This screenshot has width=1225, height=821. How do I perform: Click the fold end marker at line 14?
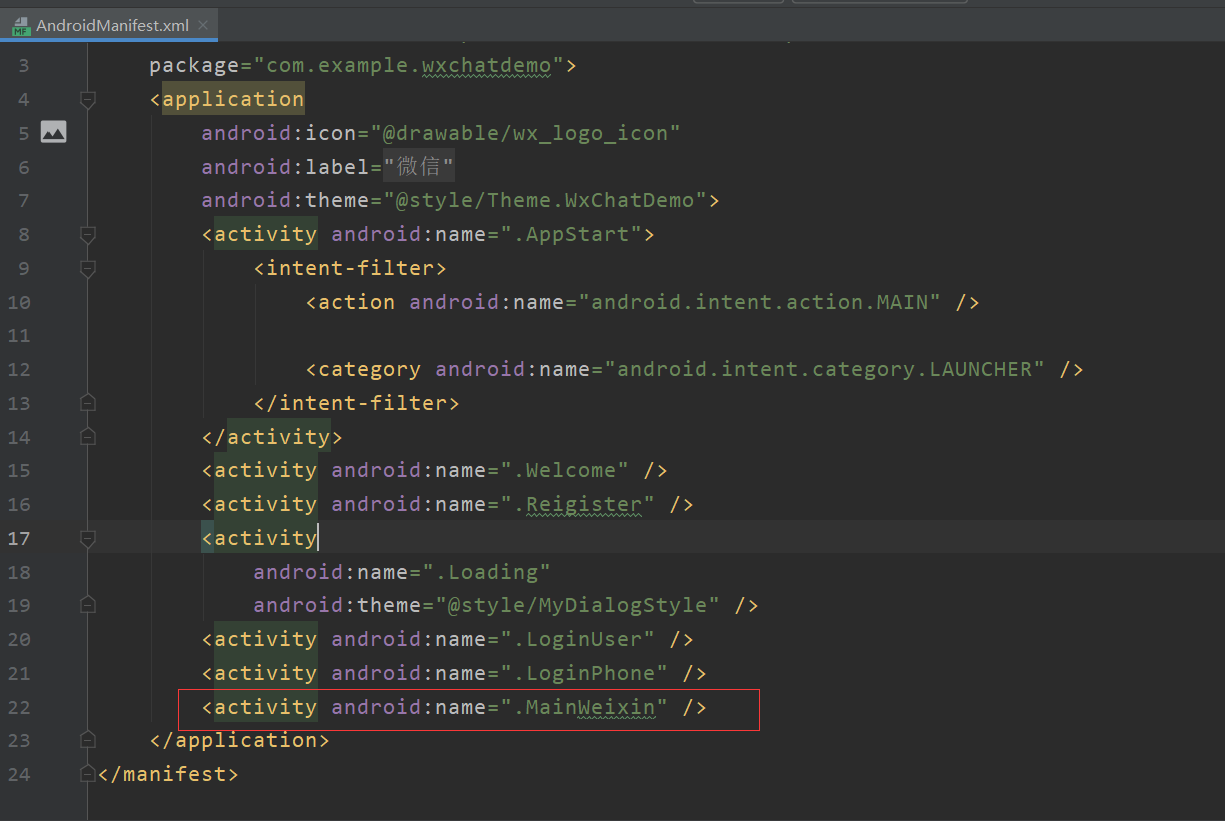click(87, 437)
